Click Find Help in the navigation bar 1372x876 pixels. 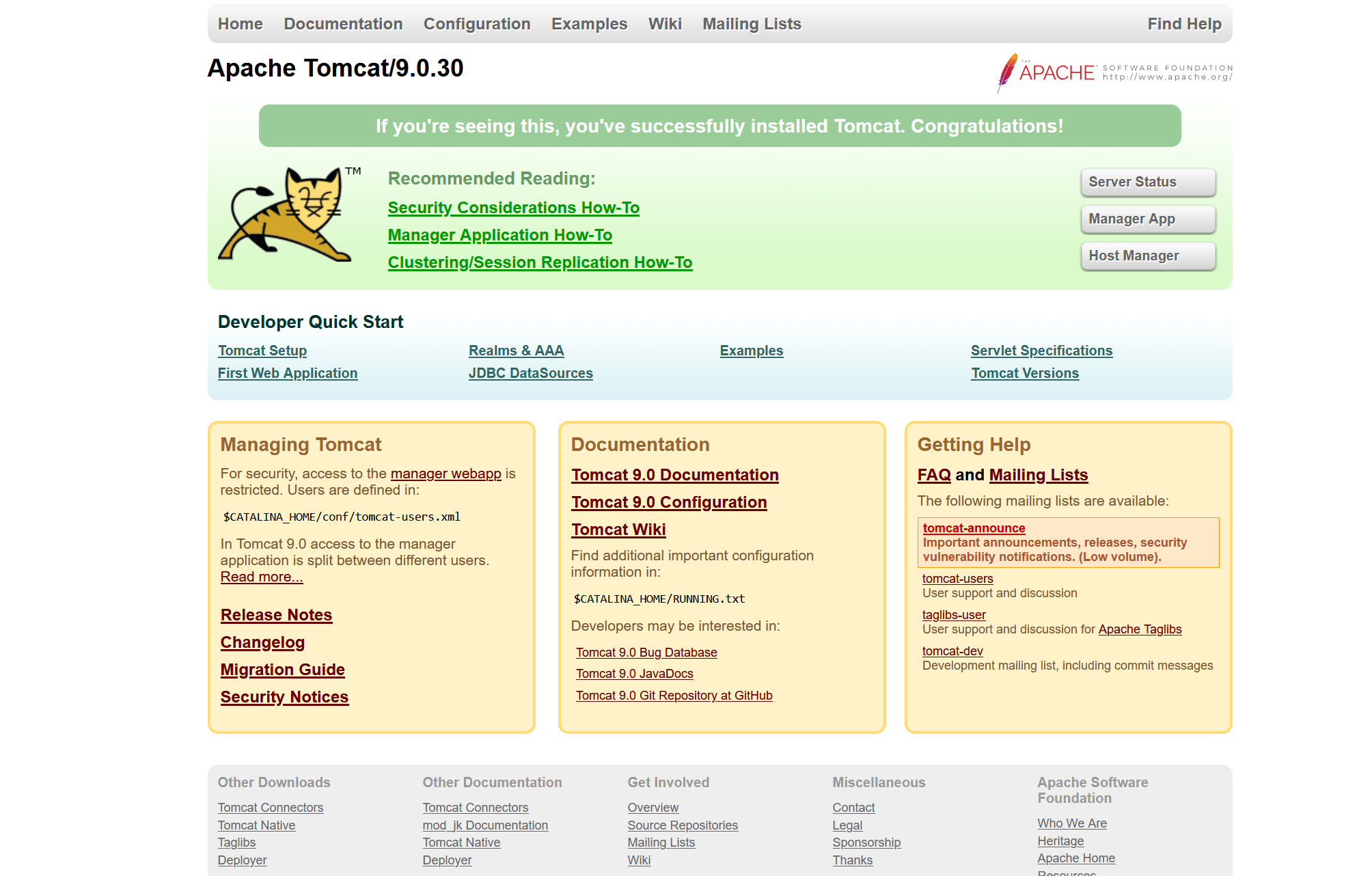(1183, 24)
